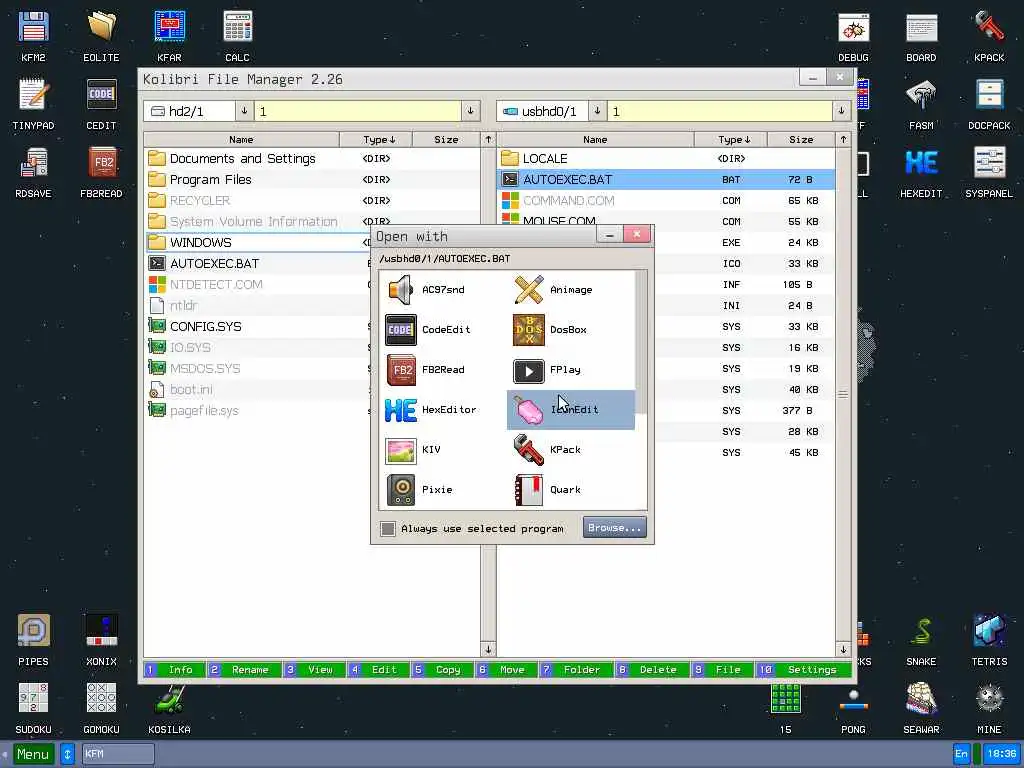
Task: Click KFM taskbar window button
Action: pos(118,754)
